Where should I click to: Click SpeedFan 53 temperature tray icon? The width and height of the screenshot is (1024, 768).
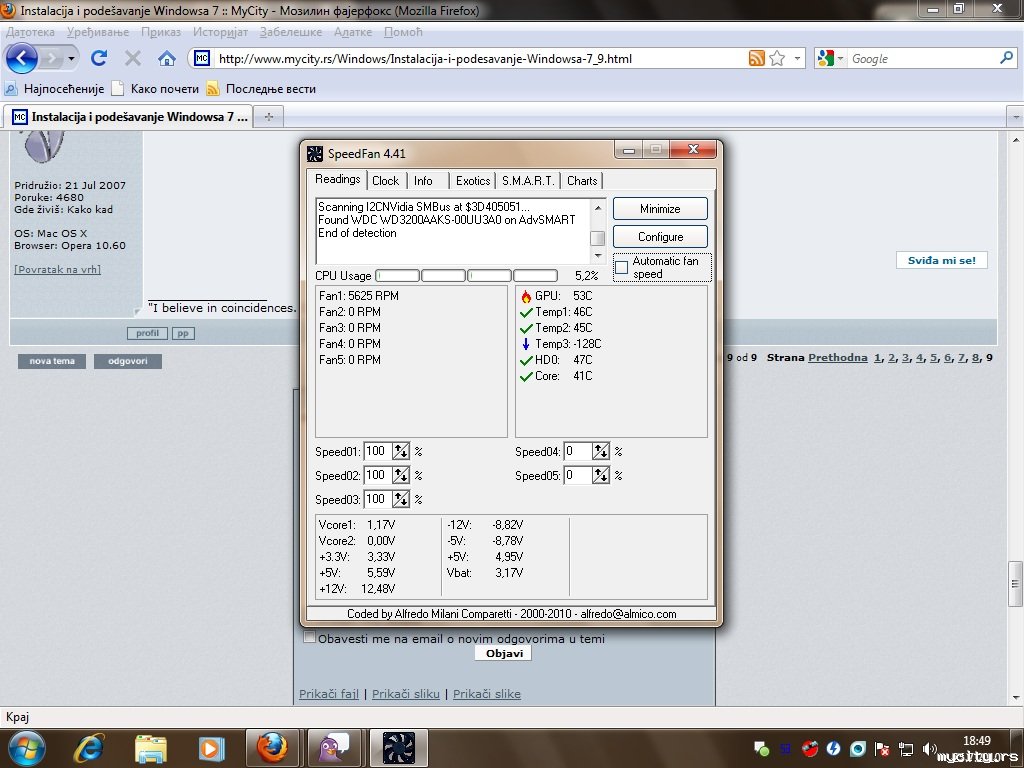(x=786, y=749)
